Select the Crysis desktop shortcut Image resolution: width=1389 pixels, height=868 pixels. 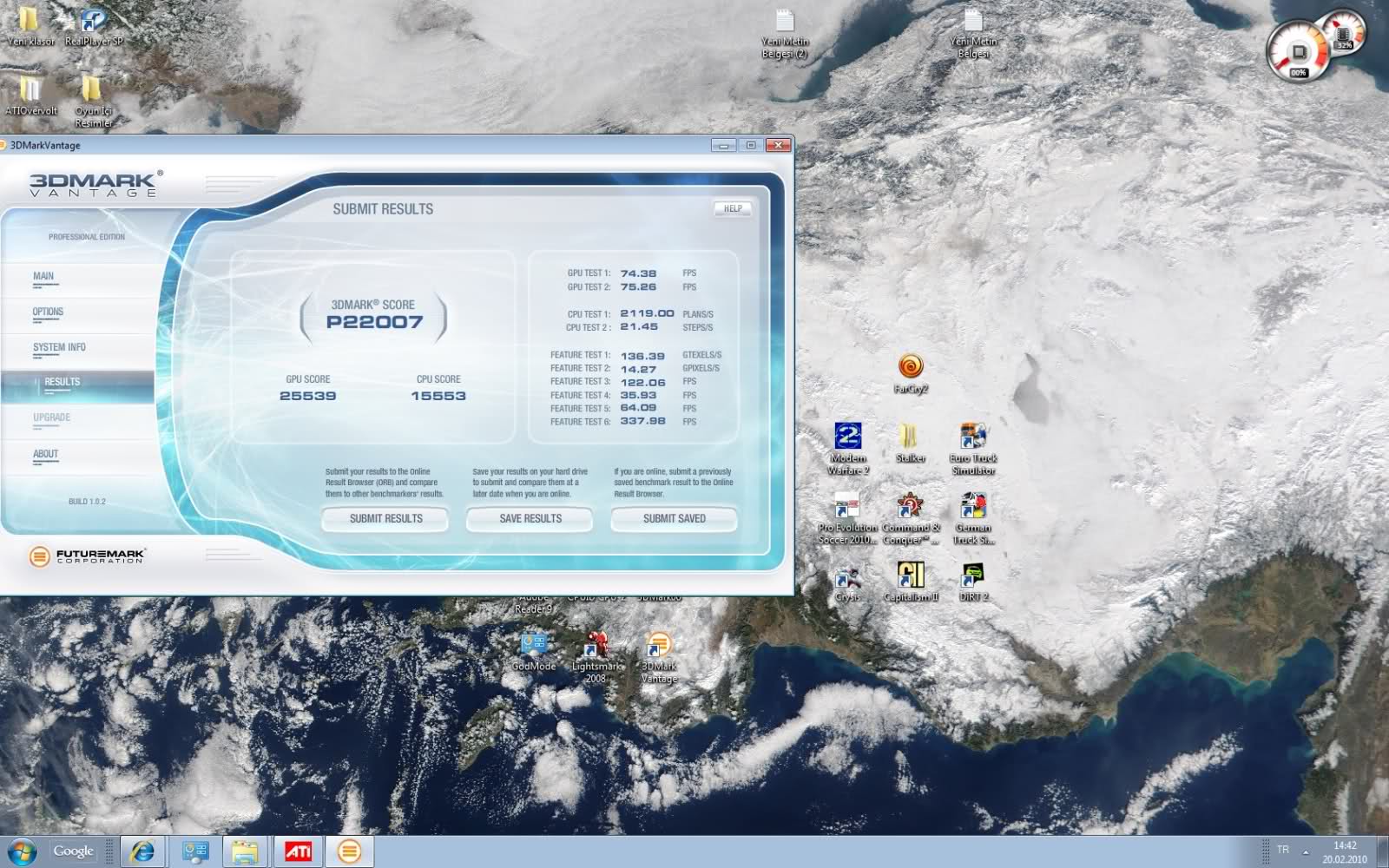[848, 582]
